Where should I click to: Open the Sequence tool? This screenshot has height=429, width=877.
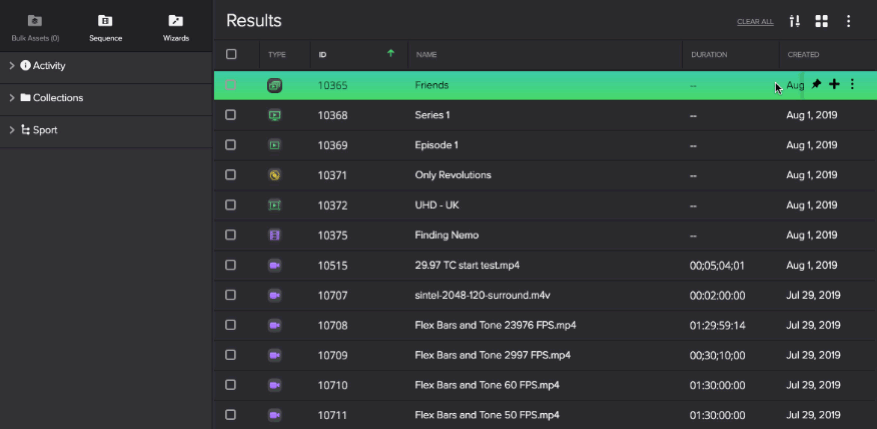105,26
